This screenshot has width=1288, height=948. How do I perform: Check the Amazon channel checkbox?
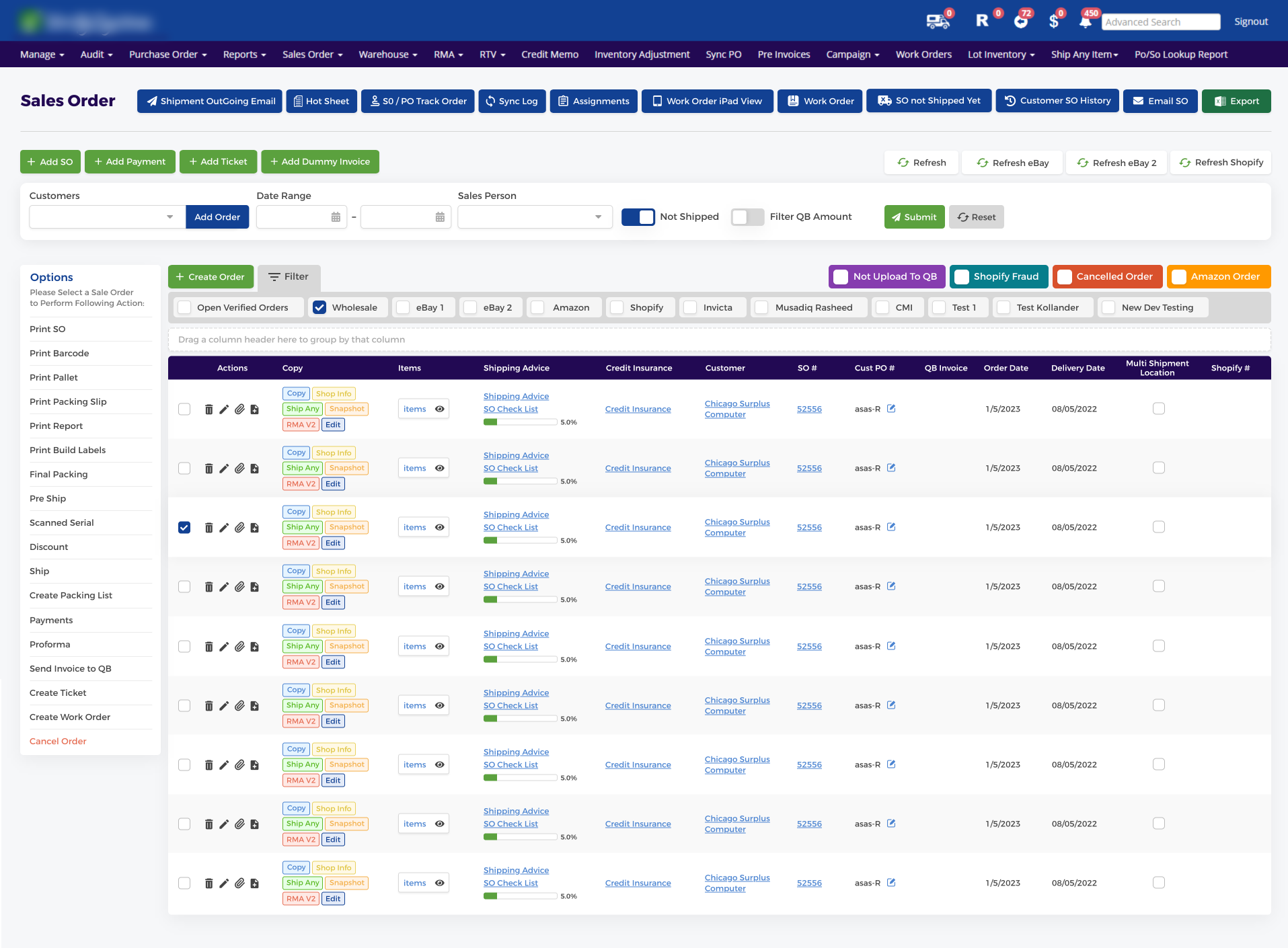537,307
